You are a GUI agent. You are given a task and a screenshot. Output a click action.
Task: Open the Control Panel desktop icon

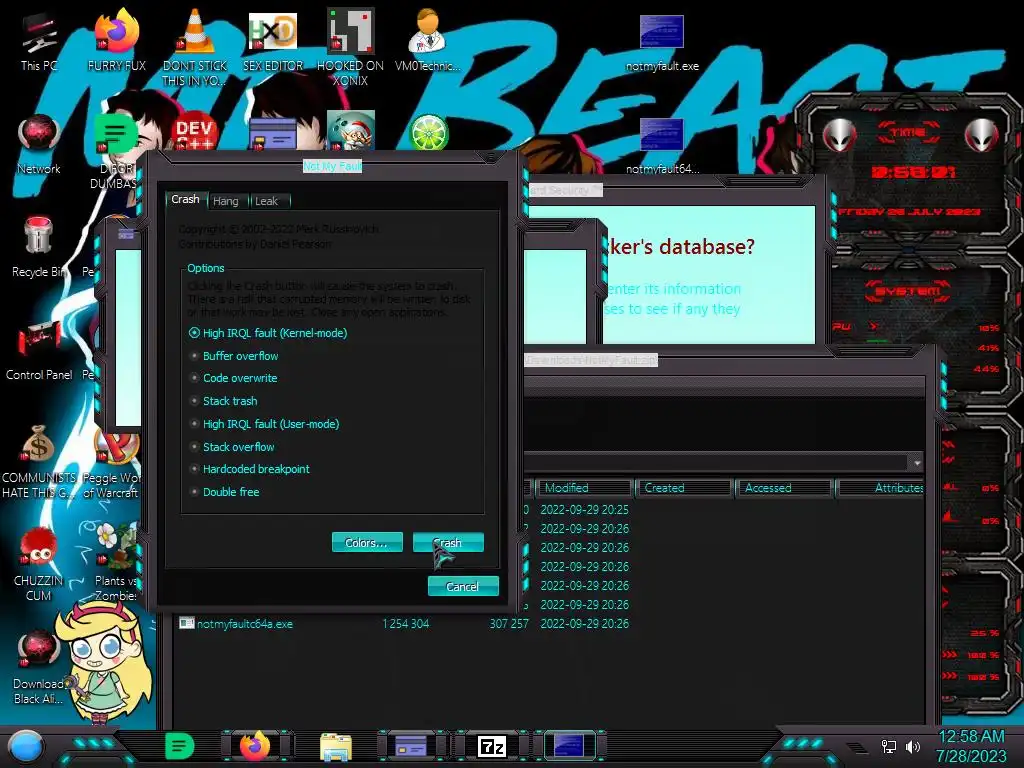(x=39, y=349)
